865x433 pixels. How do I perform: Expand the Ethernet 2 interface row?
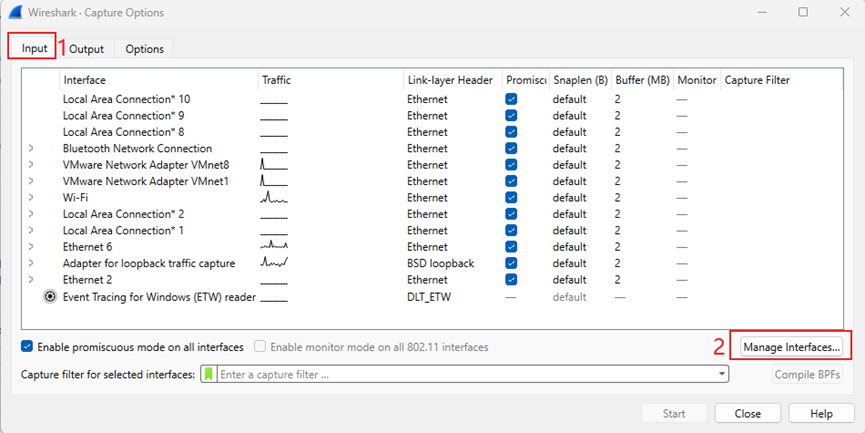pyautogui.click(x=31, y=280)
